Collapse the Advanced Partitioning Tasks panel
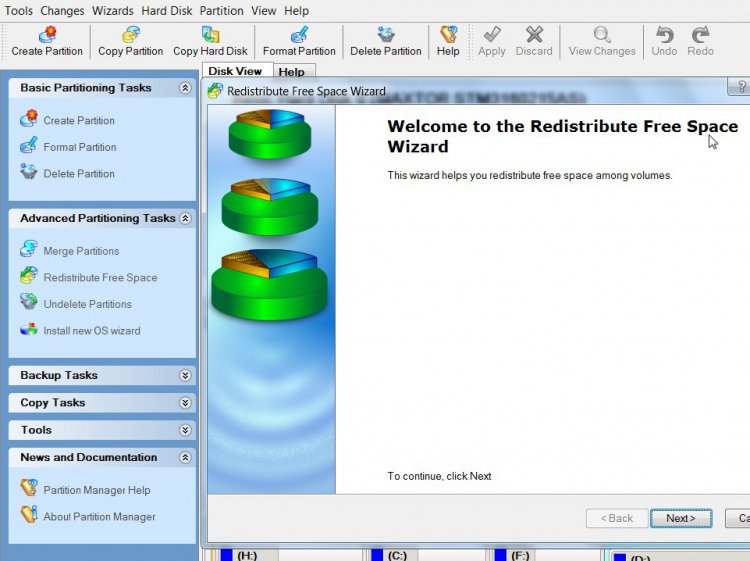Image resolution: width=750 pixels, height=561 pixels. (185, 219)
